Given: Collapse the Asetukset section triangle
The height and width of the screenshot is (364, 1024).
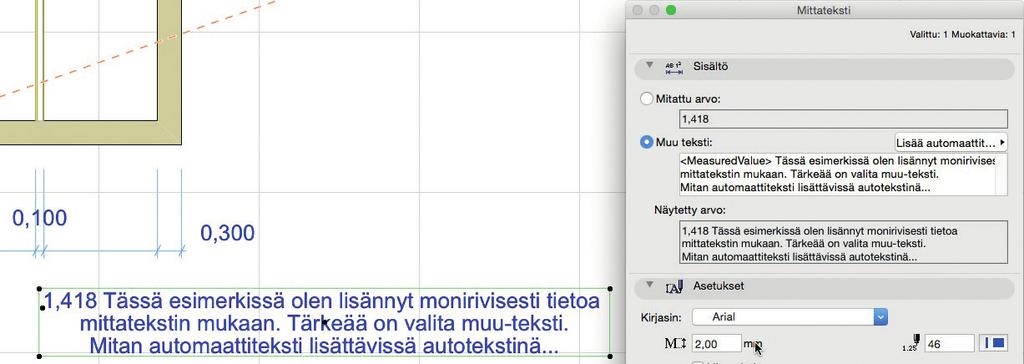Looking at the screenshot, I should (x=649, y=285).
